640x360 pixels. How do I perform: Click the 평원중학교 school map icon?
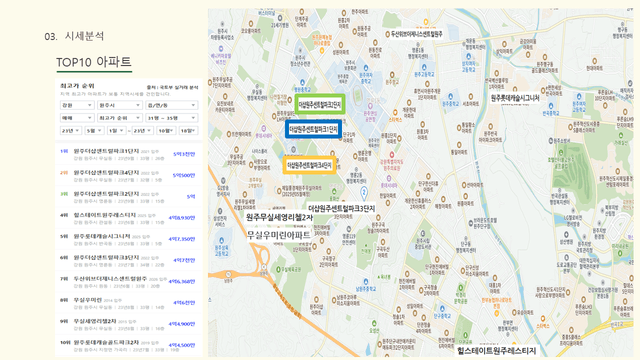pyautogui.click(x=302, y=83)
